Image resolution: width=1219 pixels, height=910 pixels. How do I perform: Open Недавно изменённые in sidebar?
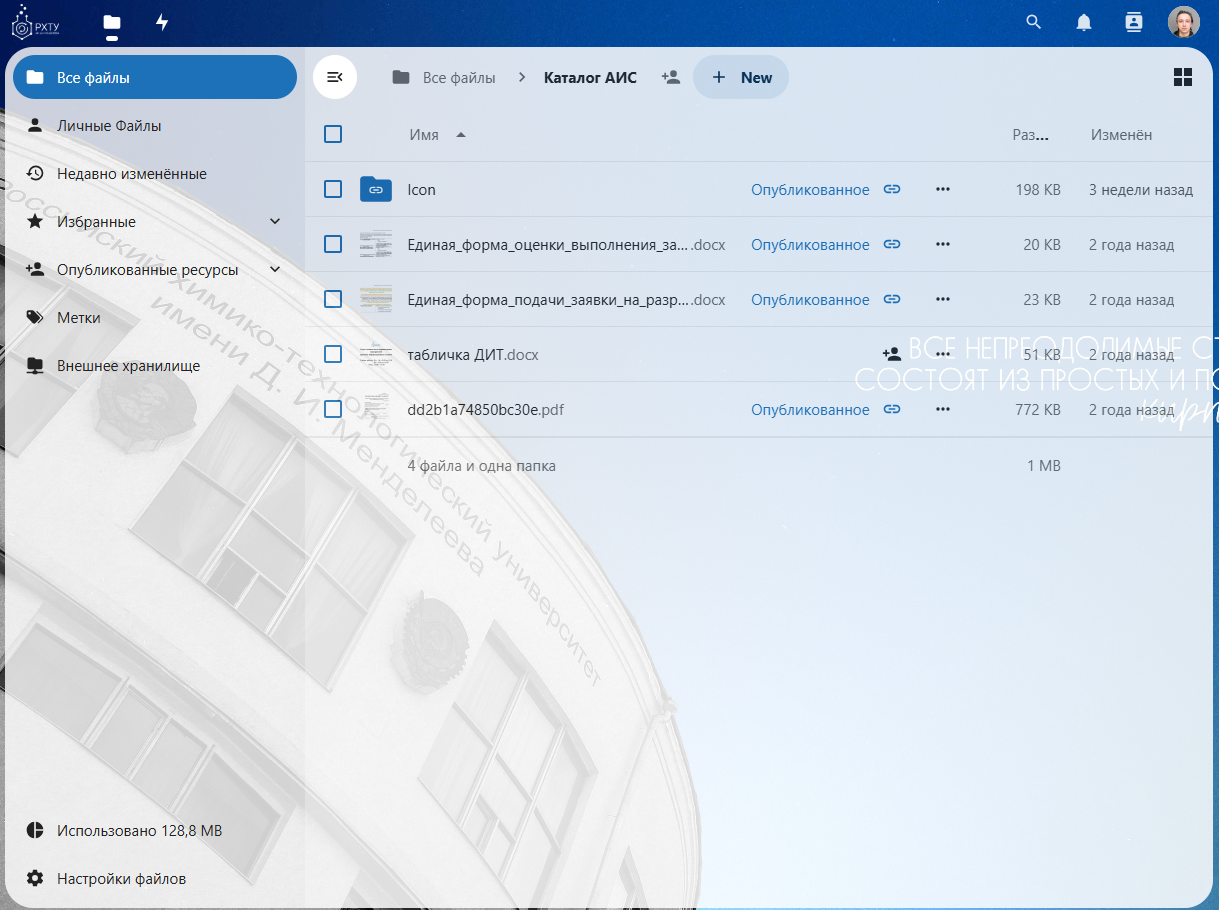coord(131,174)
